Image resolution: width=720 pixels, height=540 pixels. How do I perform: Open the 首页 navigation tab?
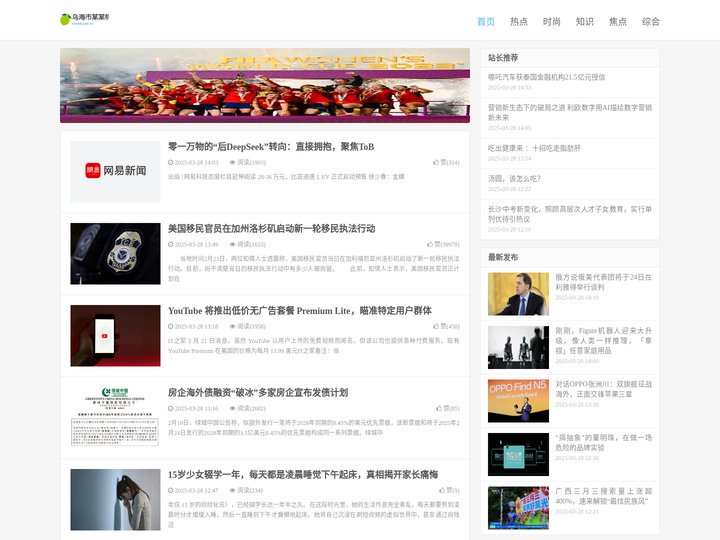pyautogui.click(x=486, y=22)
